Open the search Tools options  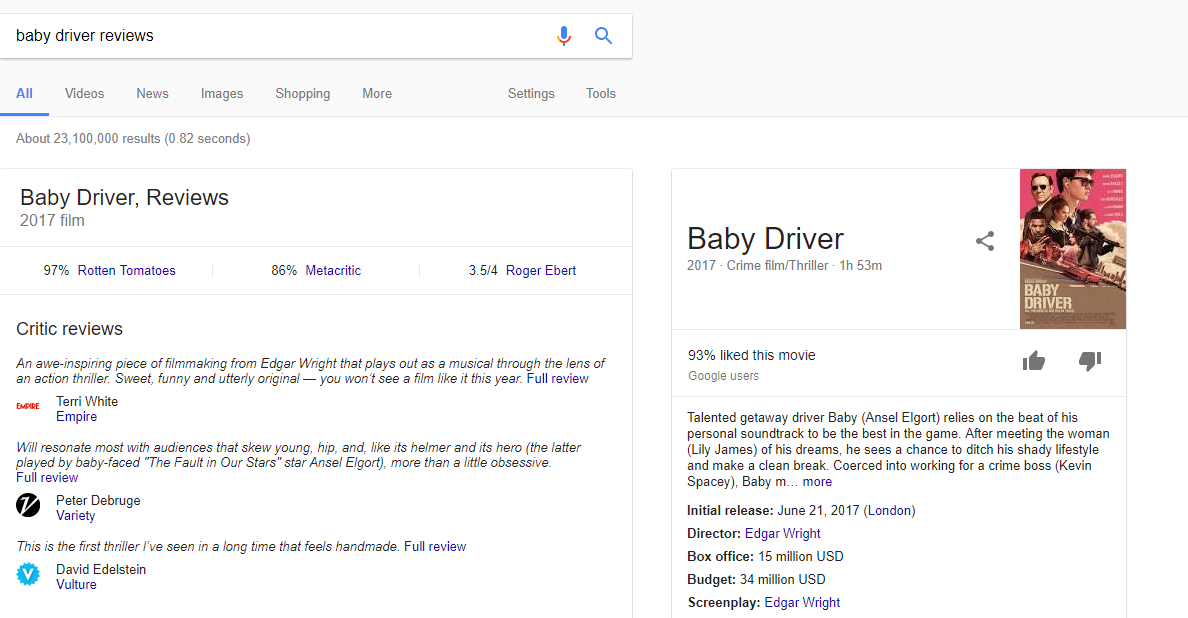pyautogui.click(x=601, y=94)
